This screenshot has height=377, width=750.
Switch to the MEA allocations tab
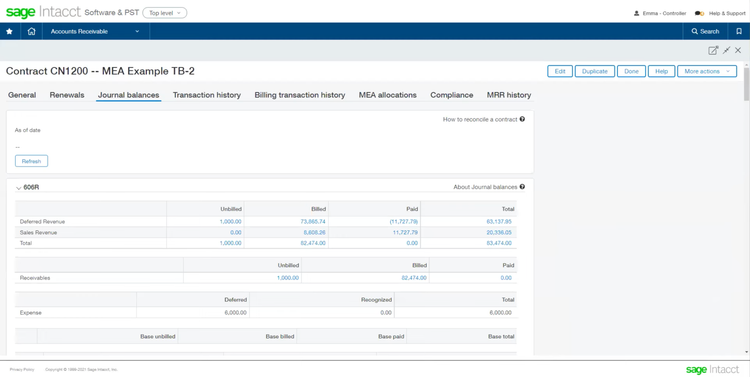387,95
